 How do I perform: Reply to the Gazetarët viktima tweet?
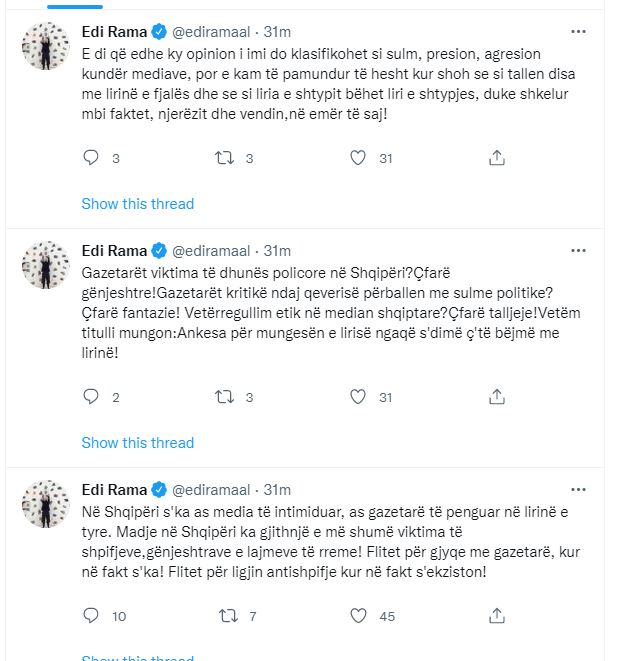90,398
